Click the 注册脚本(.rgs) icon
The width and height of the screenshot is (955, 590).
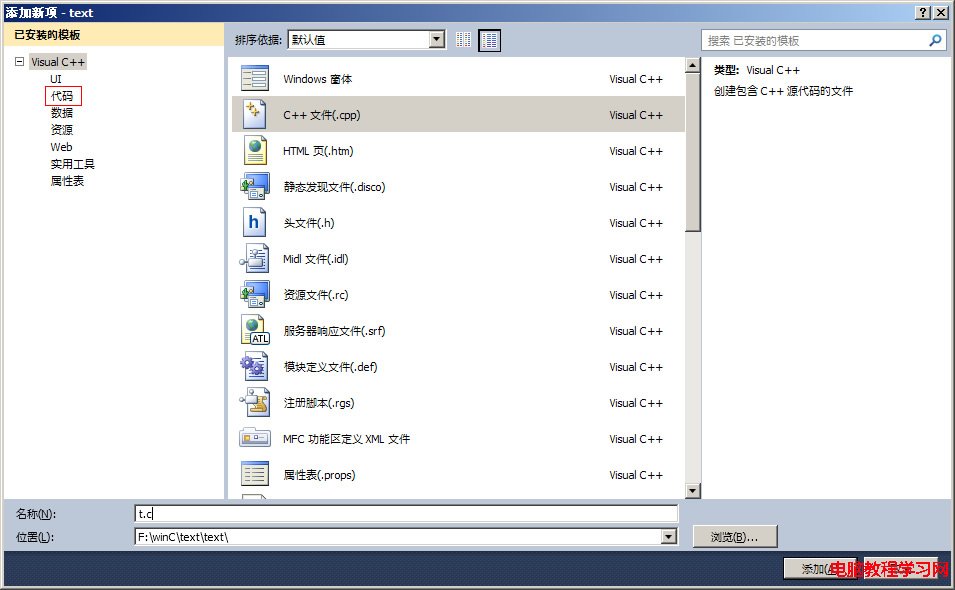[255, 402]
